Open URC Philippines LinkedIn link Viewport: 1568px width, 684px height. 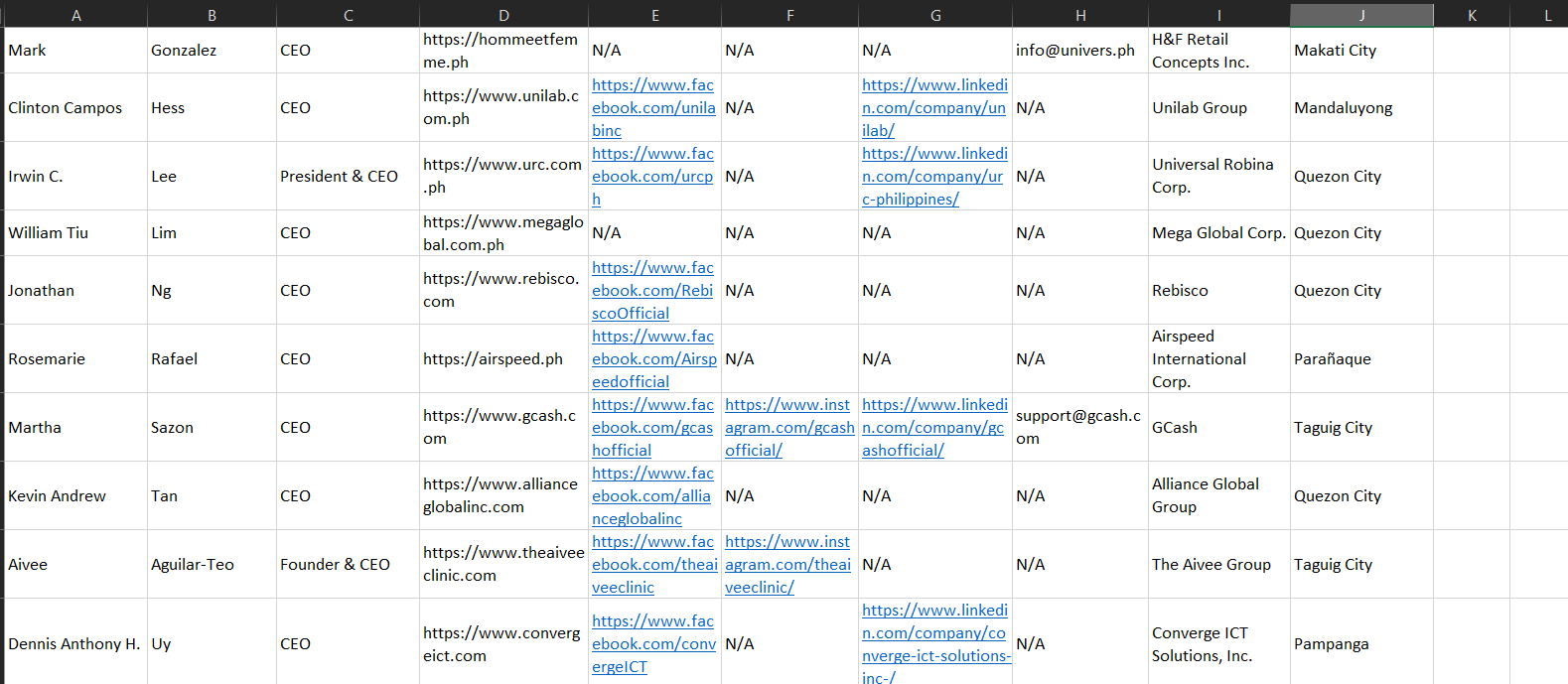(934, 176)
